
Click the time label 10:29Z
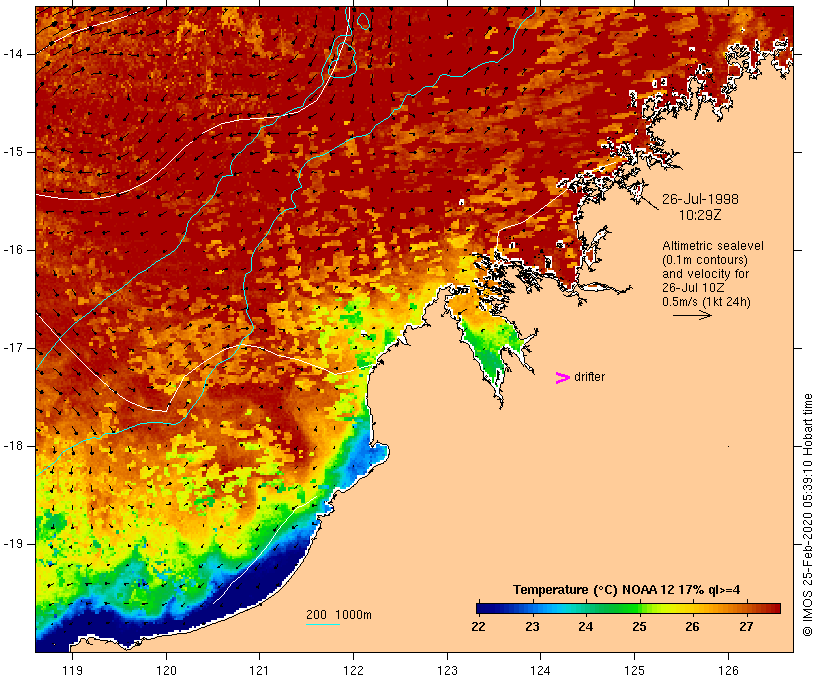click(700, 215)
